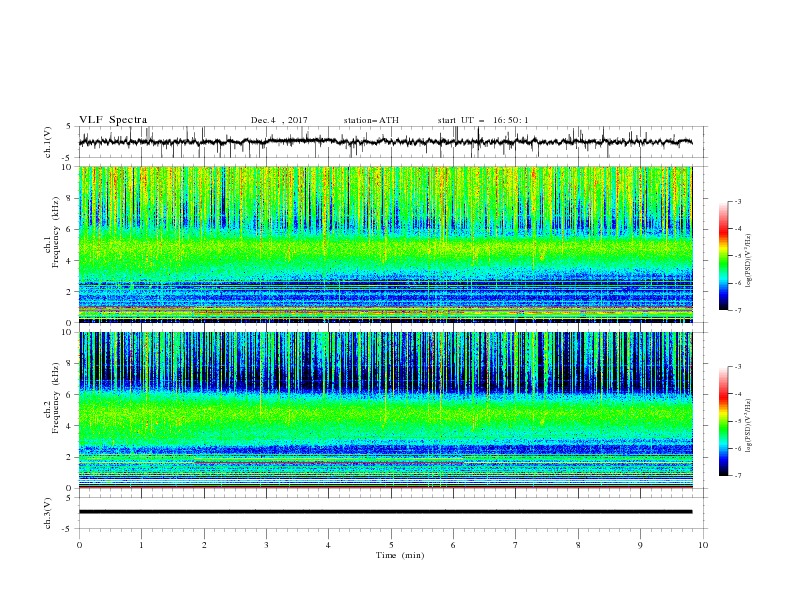Click the "ch.3(V)" axis label
Screen dimensions: 792x612
pyautogui.click(x=48, y=513)
